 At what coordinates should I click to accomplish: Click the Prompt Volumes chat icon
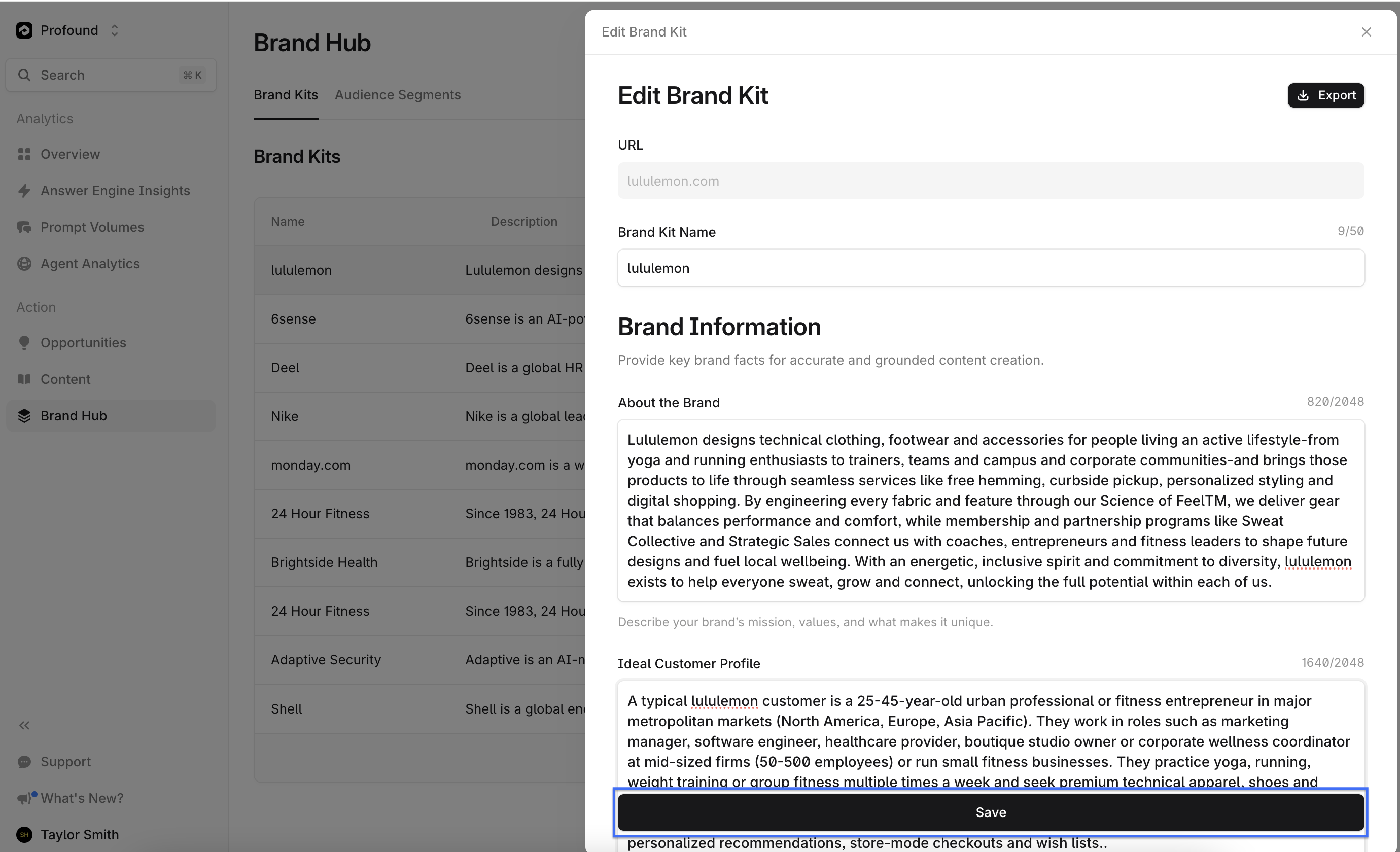click(24, 227)
